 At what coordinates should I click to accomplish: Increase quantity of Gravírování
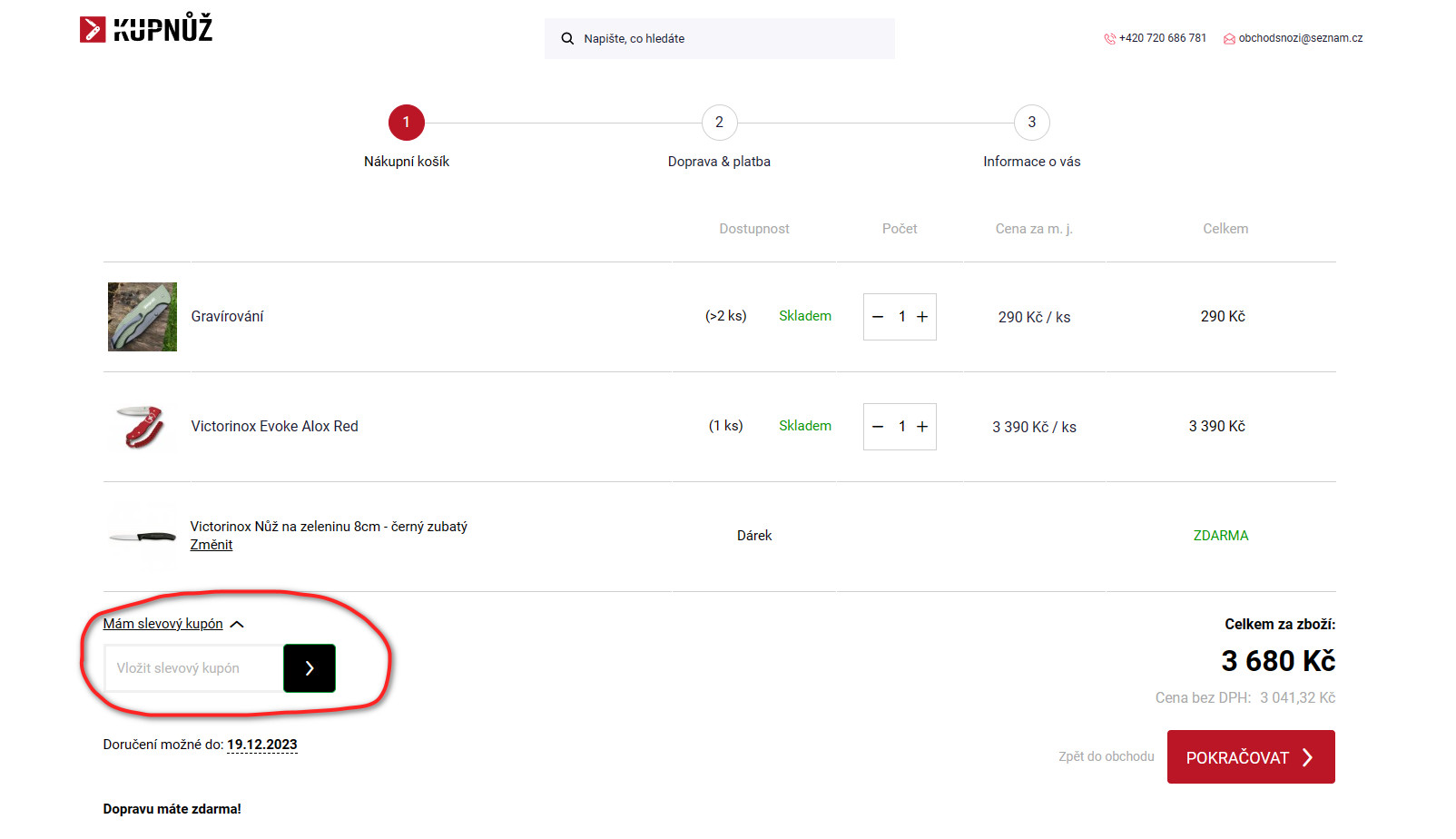click(x=922, y=317)
